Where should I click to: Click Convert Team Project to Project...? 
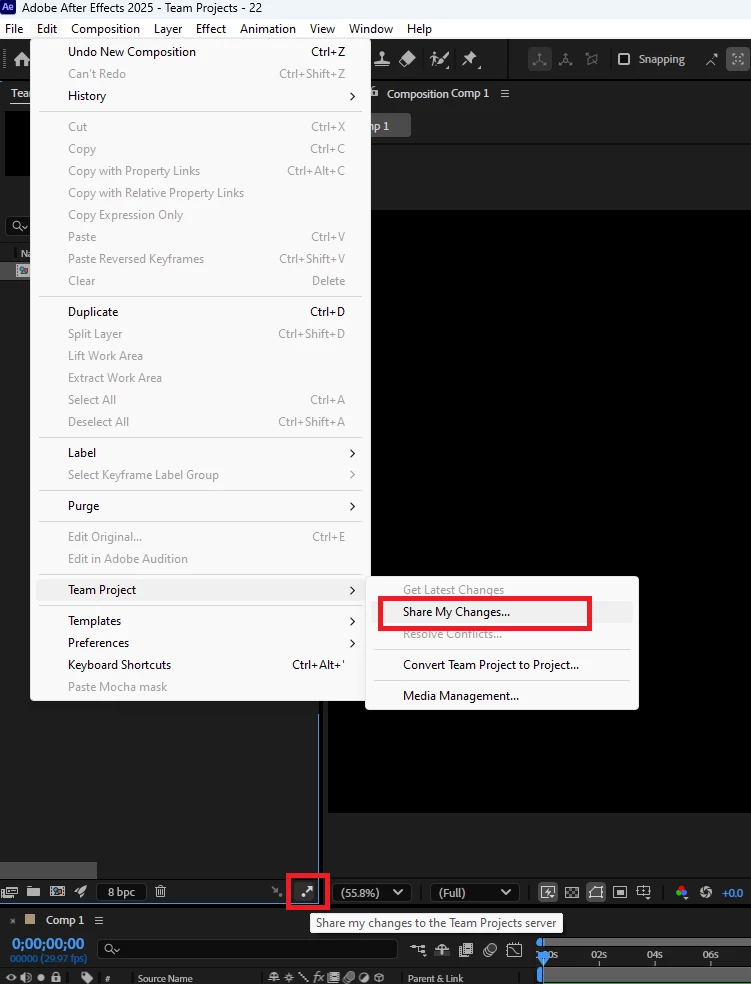[x=502, y=665]
